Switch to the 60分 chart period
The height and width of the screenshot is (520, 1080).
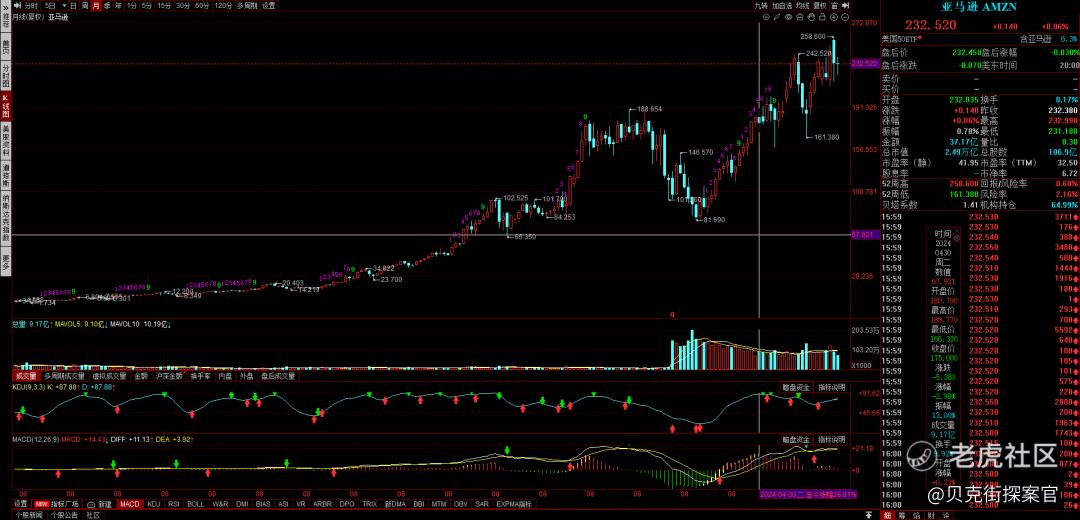[202, 5]
